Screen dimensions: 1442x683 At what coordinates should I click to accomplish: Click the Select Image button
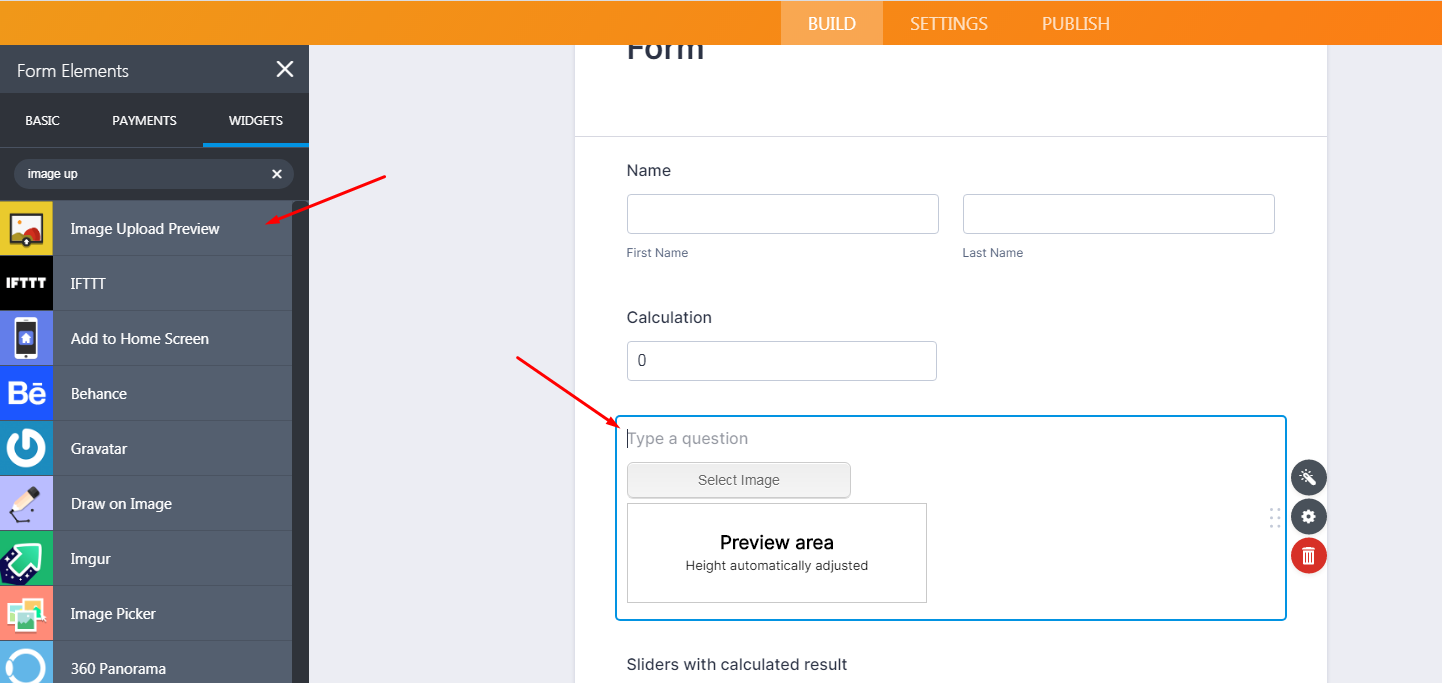click(738, 480)
